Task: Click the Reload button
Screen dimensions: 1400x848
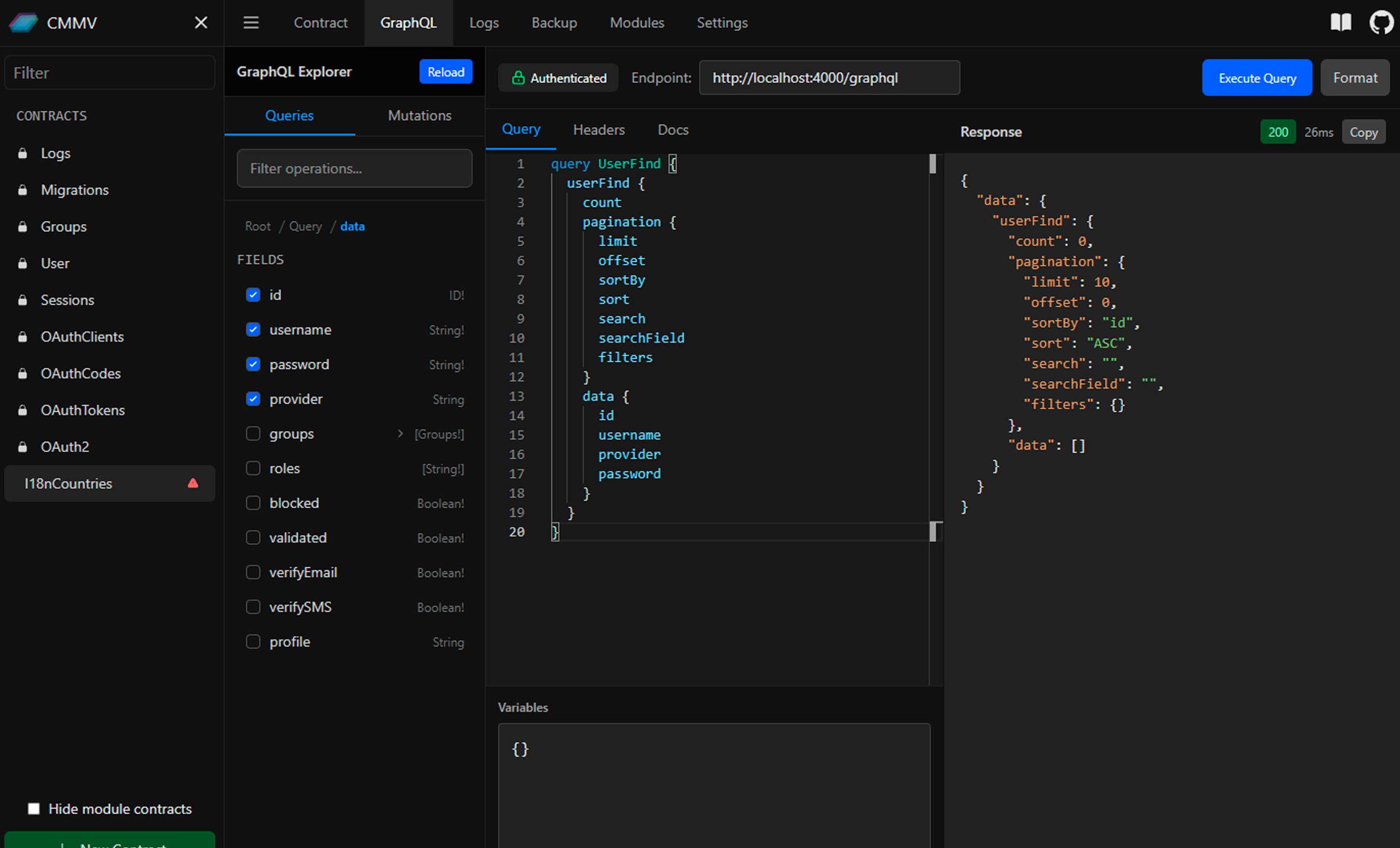Action: coord(446,71)
